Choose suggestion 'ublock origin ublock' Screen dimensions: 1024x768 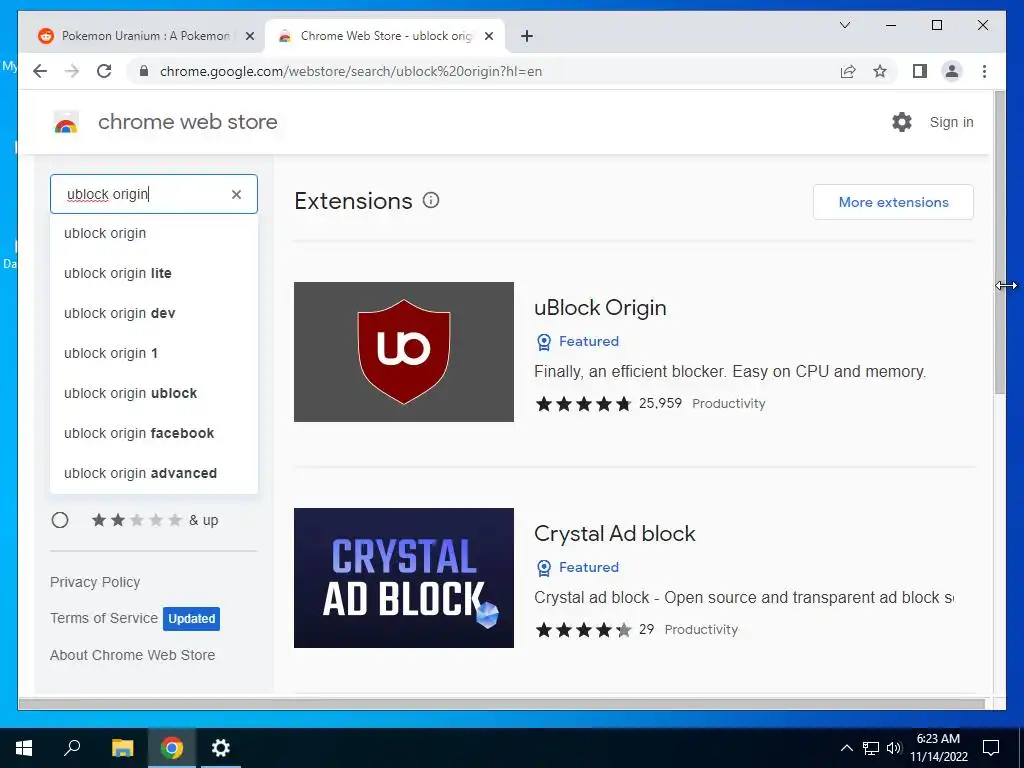point(154,393)
